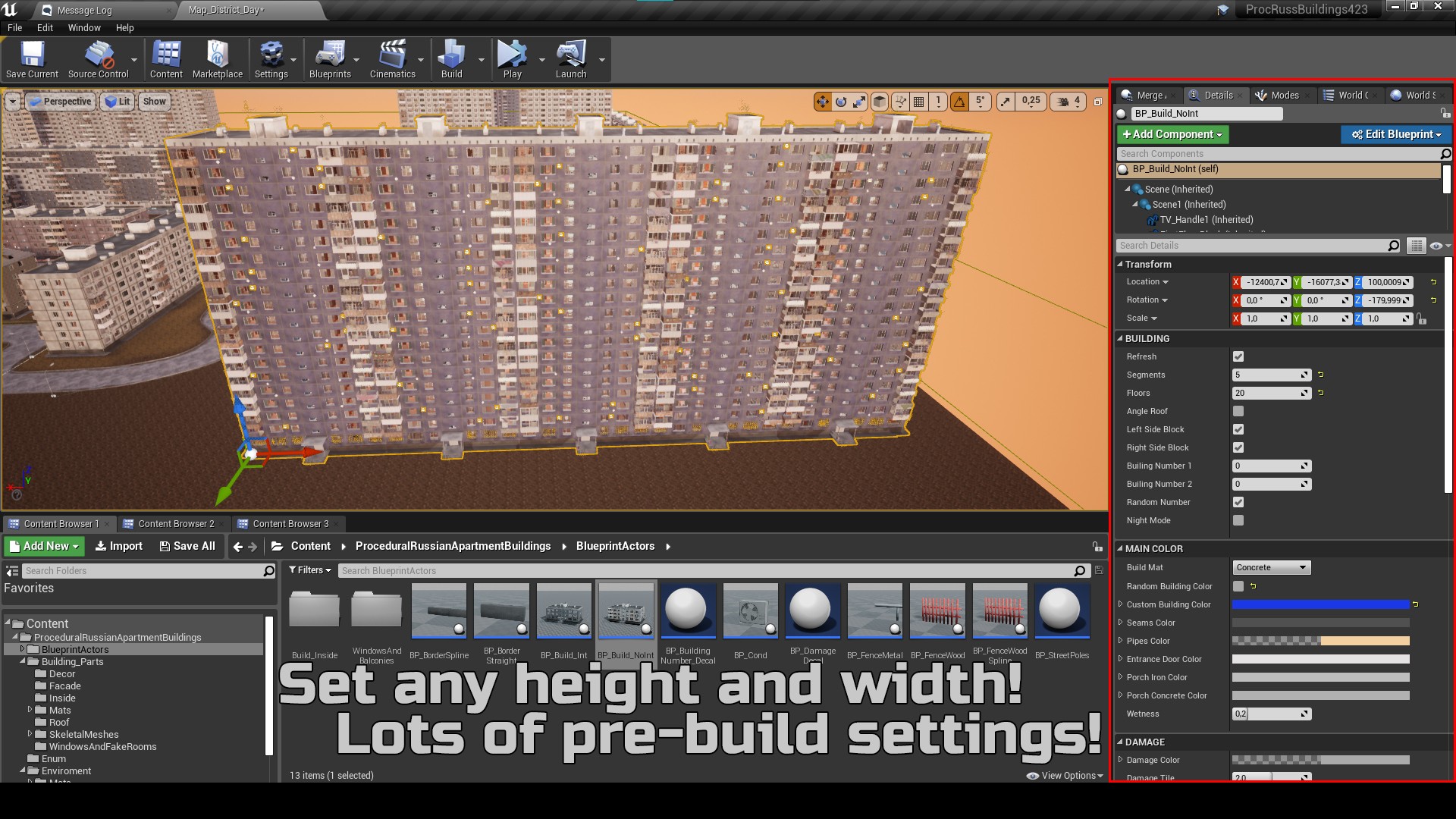Click the Launch toolbar icon

(x=570, y=55)
